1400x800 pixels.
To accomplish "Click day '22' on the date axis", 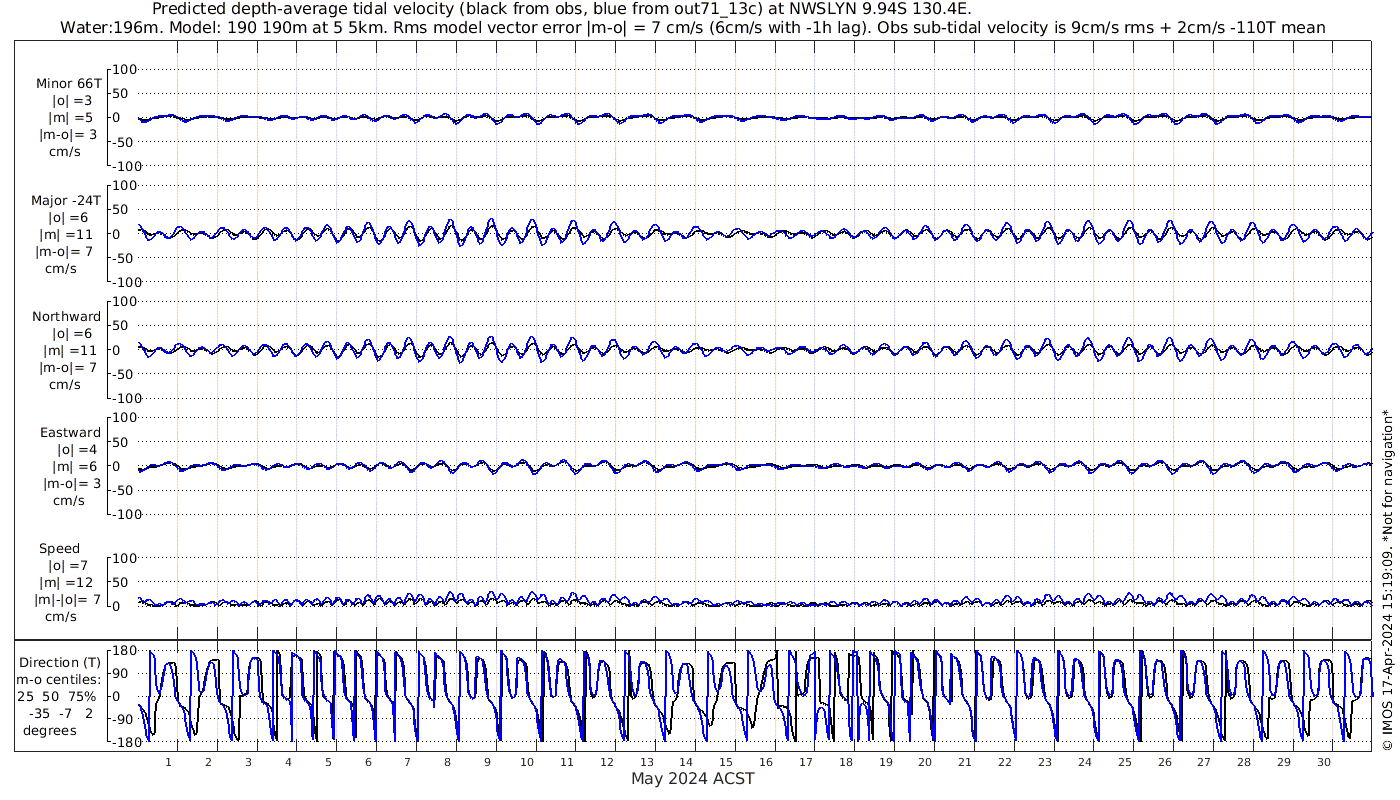I will (x=1005, y=762).
